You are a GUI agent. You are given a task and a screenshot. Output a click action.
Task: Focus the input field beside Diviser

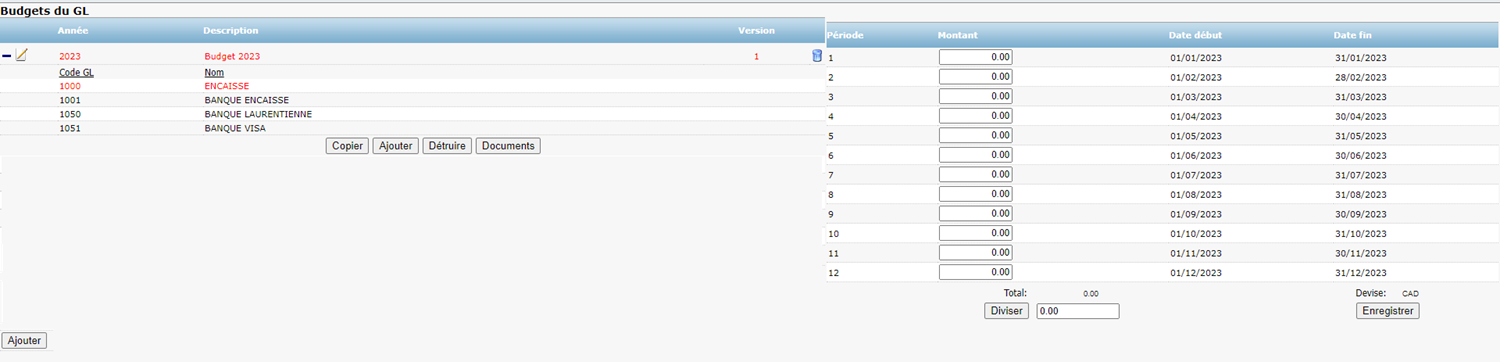tap(1078, 311)
